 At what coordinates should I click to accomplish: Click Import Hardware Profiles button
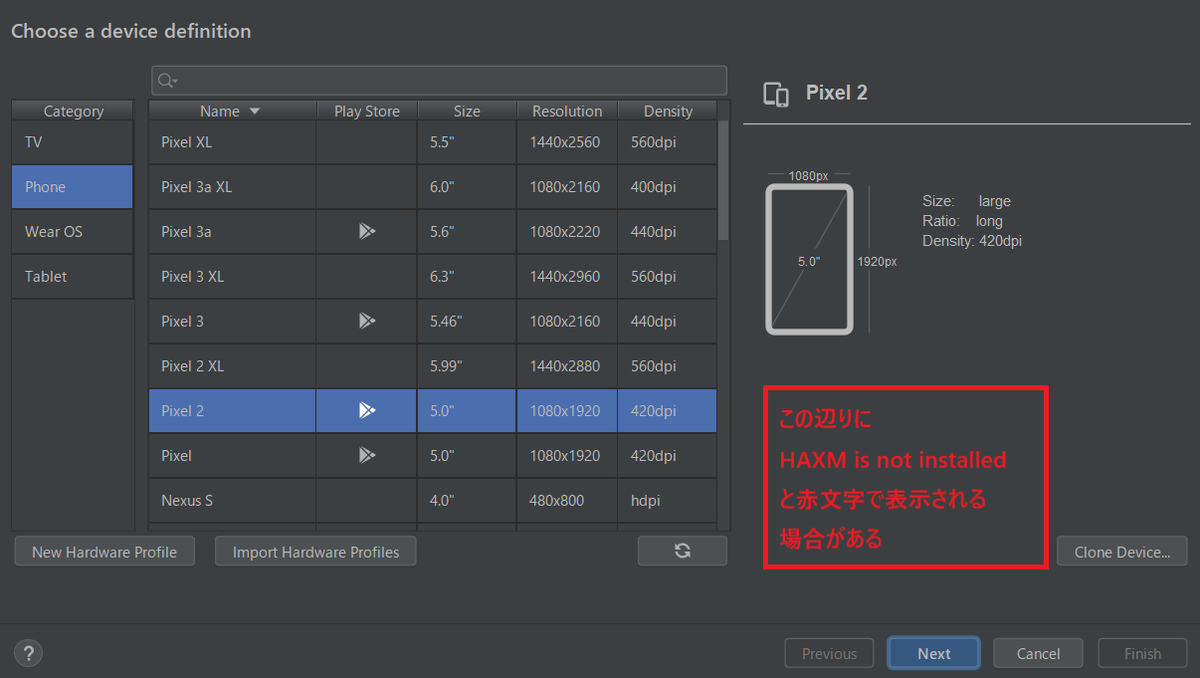[x=316, y=551]
